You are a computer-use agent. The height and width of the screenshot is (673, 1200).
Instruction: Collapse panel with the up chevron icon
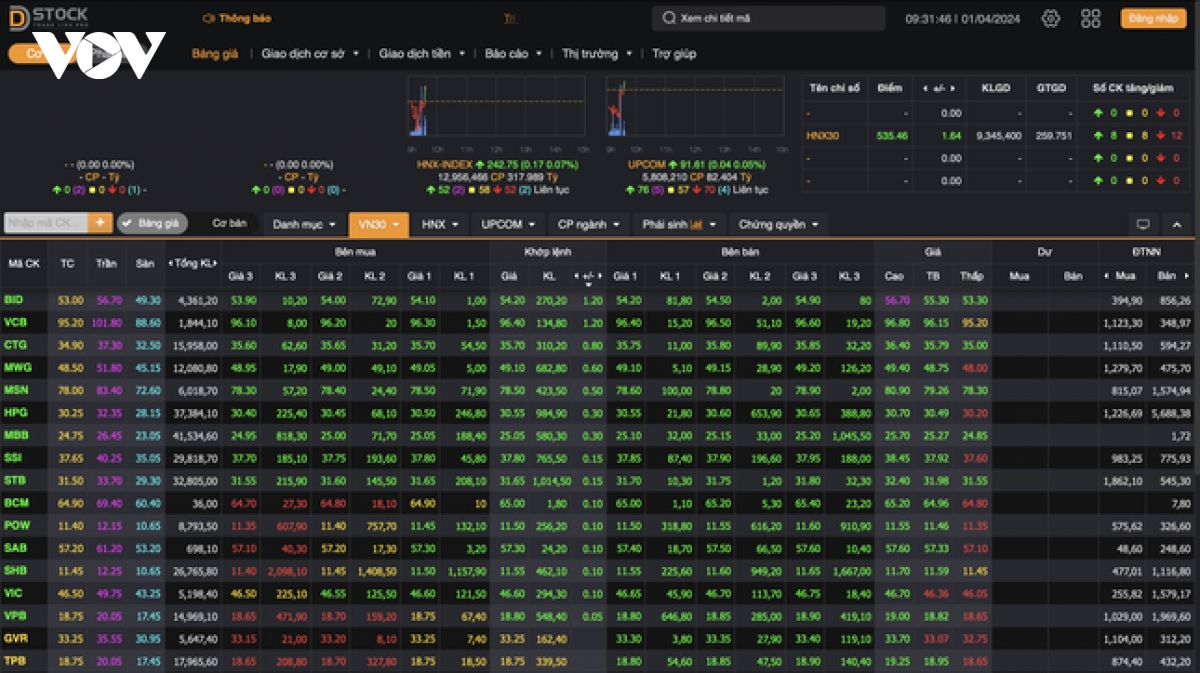tap(1177, 224)
